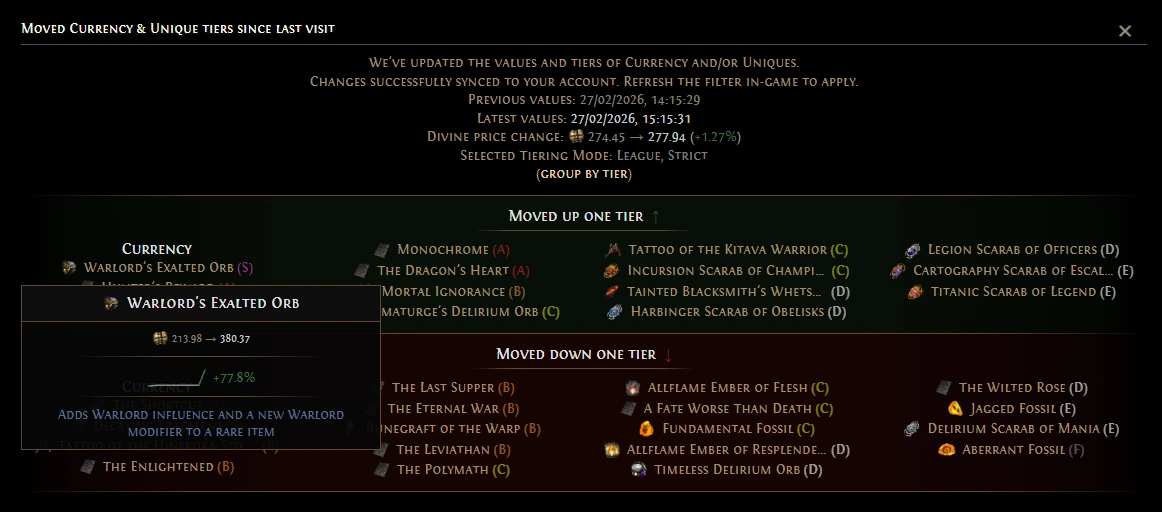This screenshot has width=1162, height=512.
Task: Click the Legion Scarab of Officers icon
Action: [x=912, y=250]
